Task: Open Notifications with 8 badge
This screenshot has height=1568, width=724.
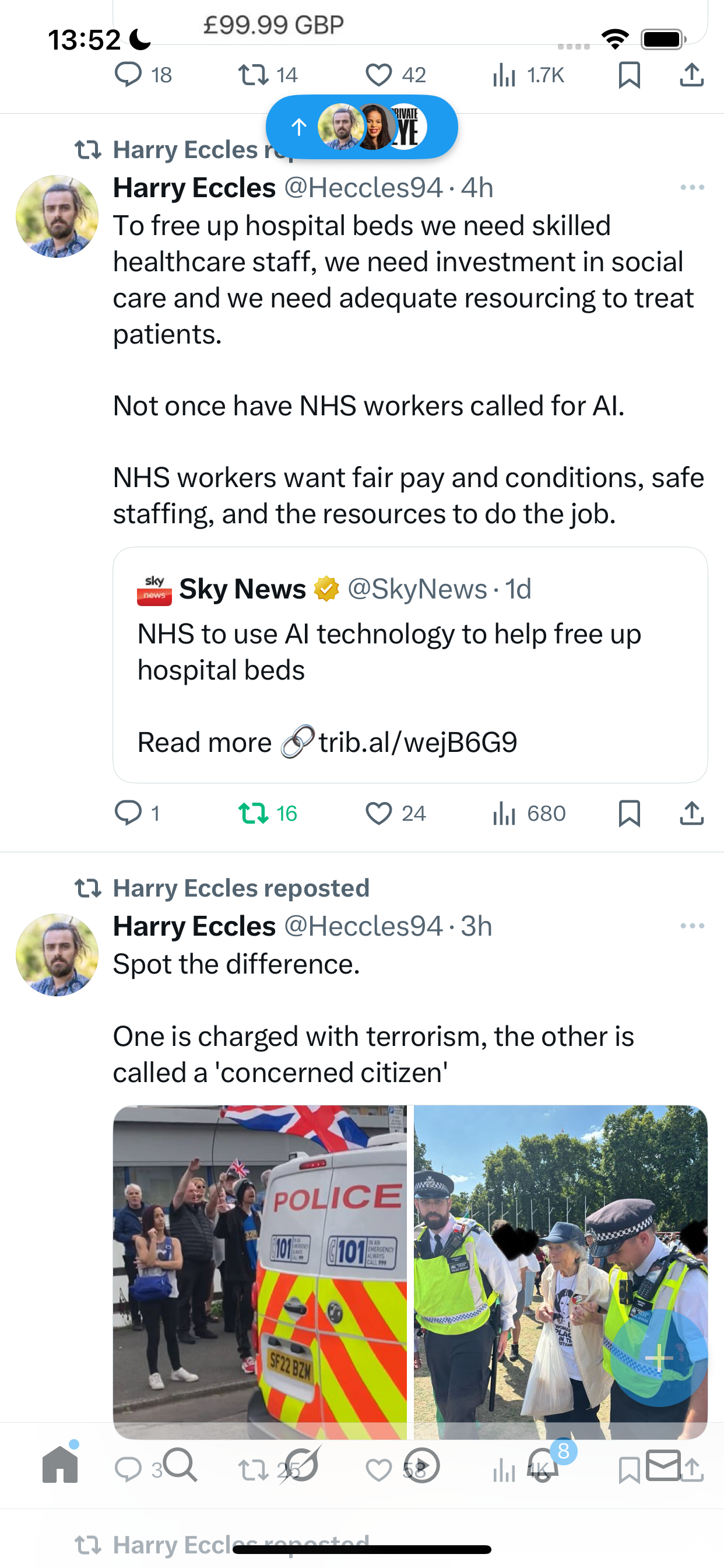Action: tap(543, 1465)
